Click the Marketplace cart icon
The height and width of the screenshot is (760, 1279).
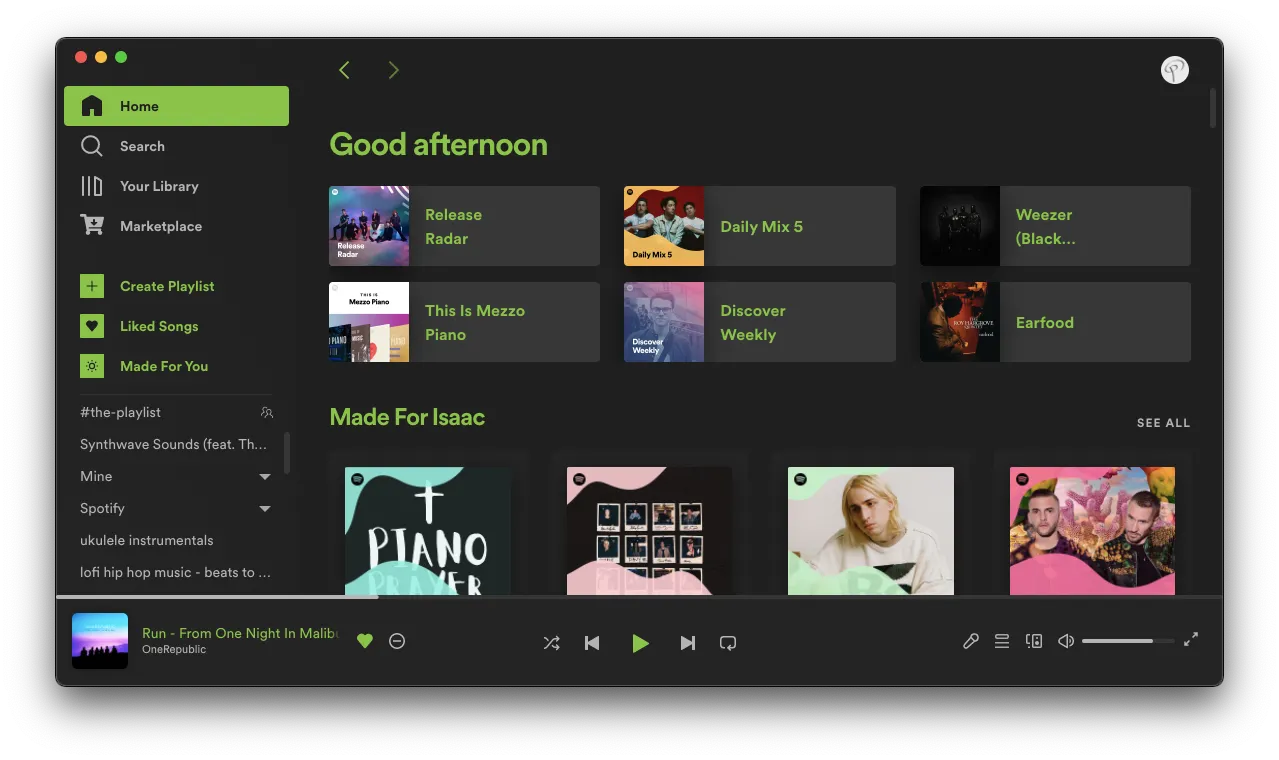click(91, 225)
